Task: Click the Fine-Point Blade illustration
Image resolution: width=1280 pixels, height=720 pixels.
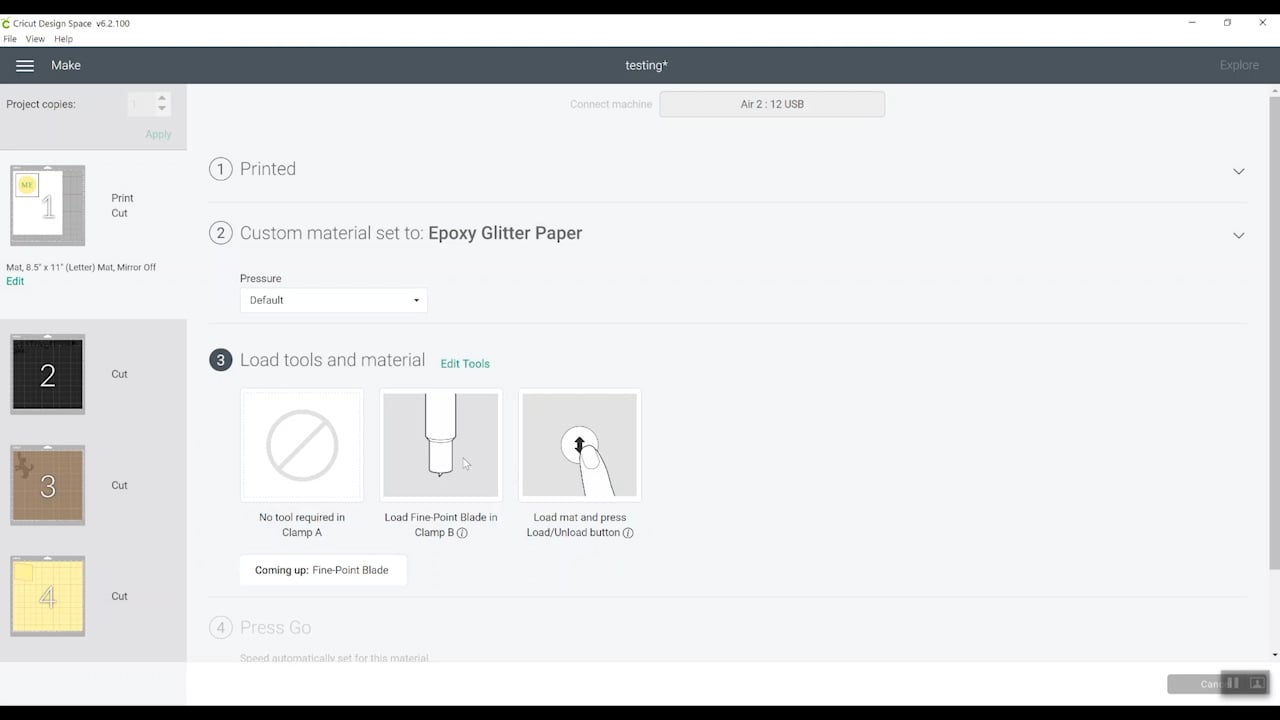Action: coord(441,445)
